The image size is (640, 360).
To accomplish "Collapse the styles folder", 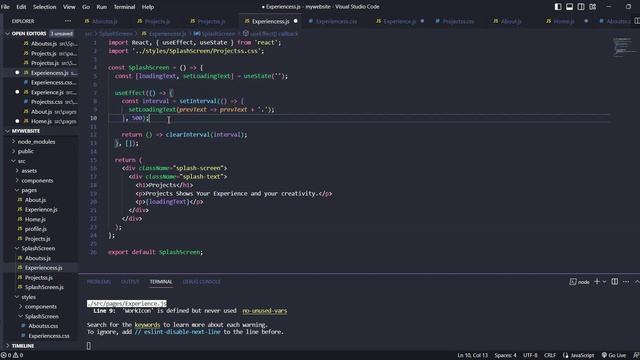I will pyautogui.click(x=28, y=297).
